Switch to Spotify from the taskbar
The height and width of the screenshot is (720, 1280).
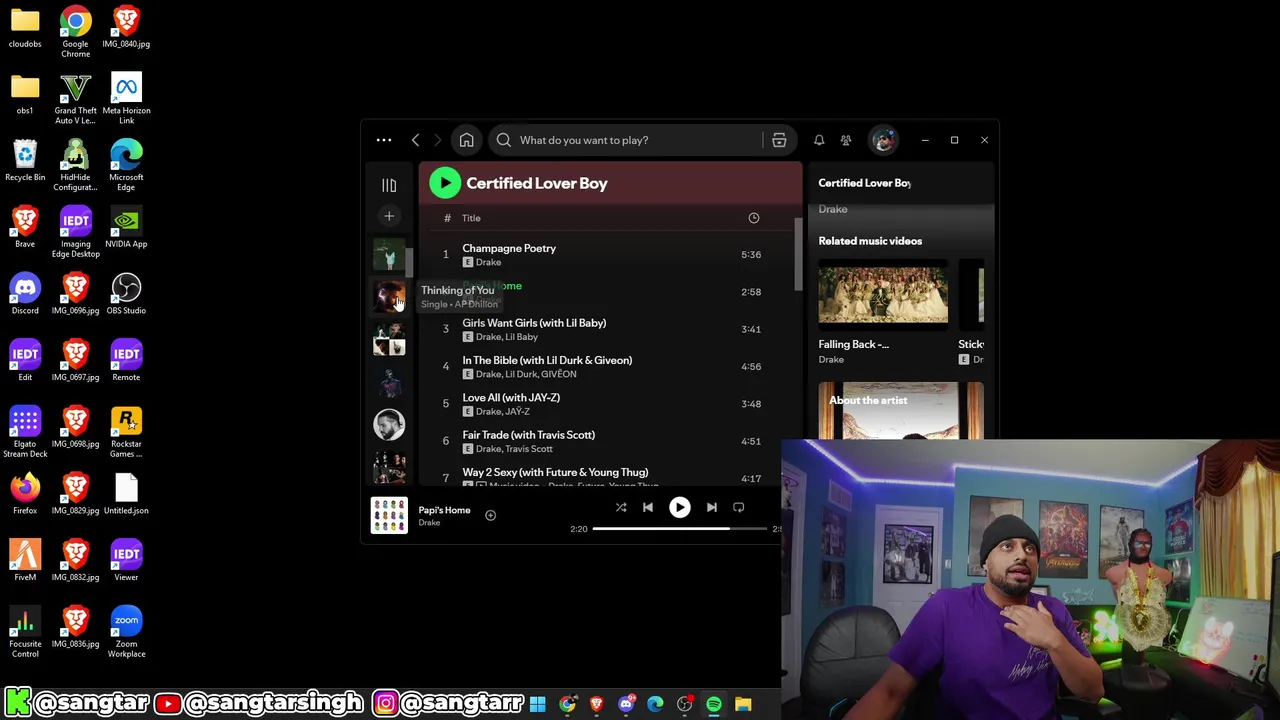(x=714, y=705)
